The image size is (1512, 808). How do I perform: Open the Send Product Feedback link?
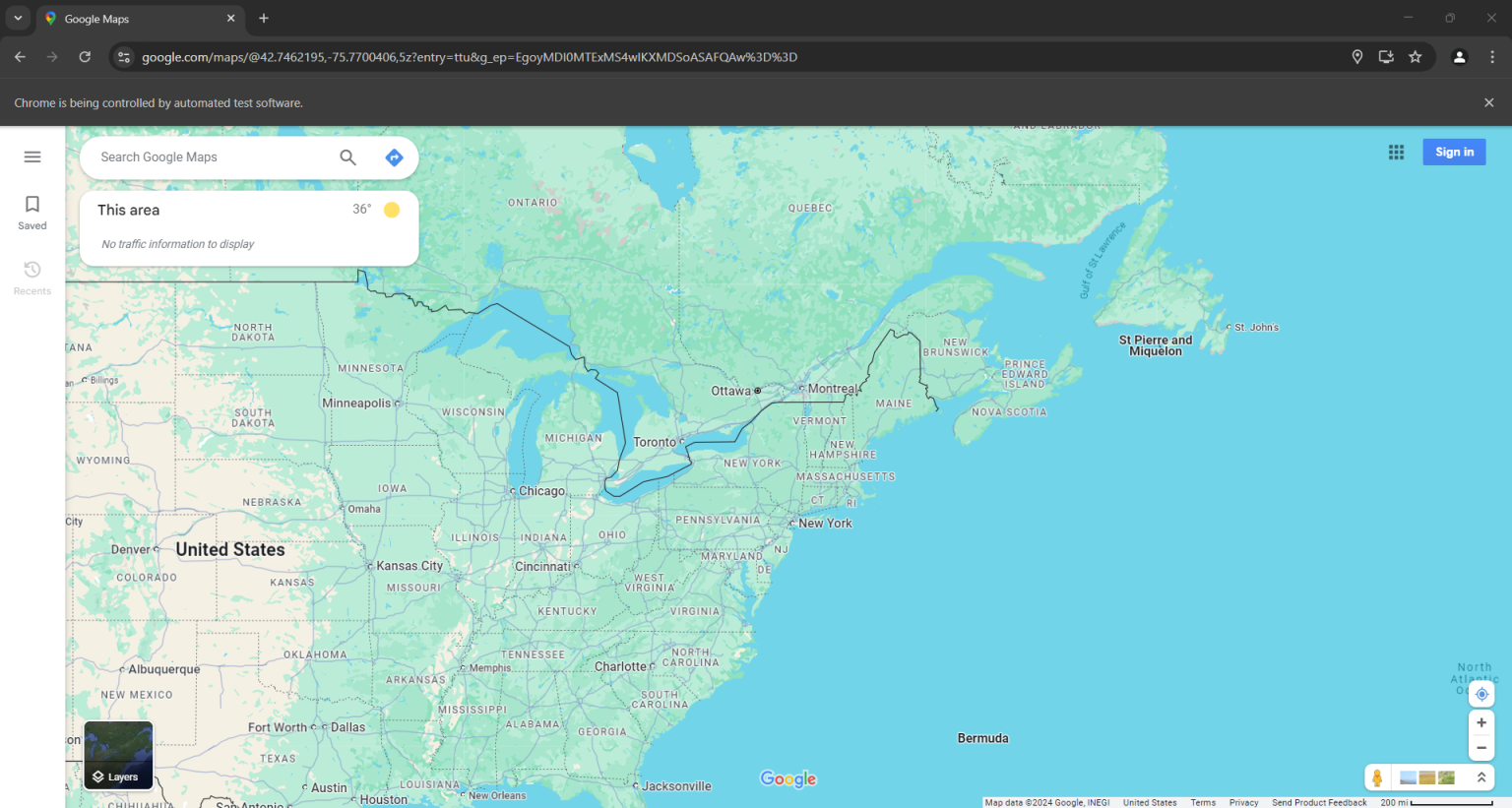[1319, 802]
